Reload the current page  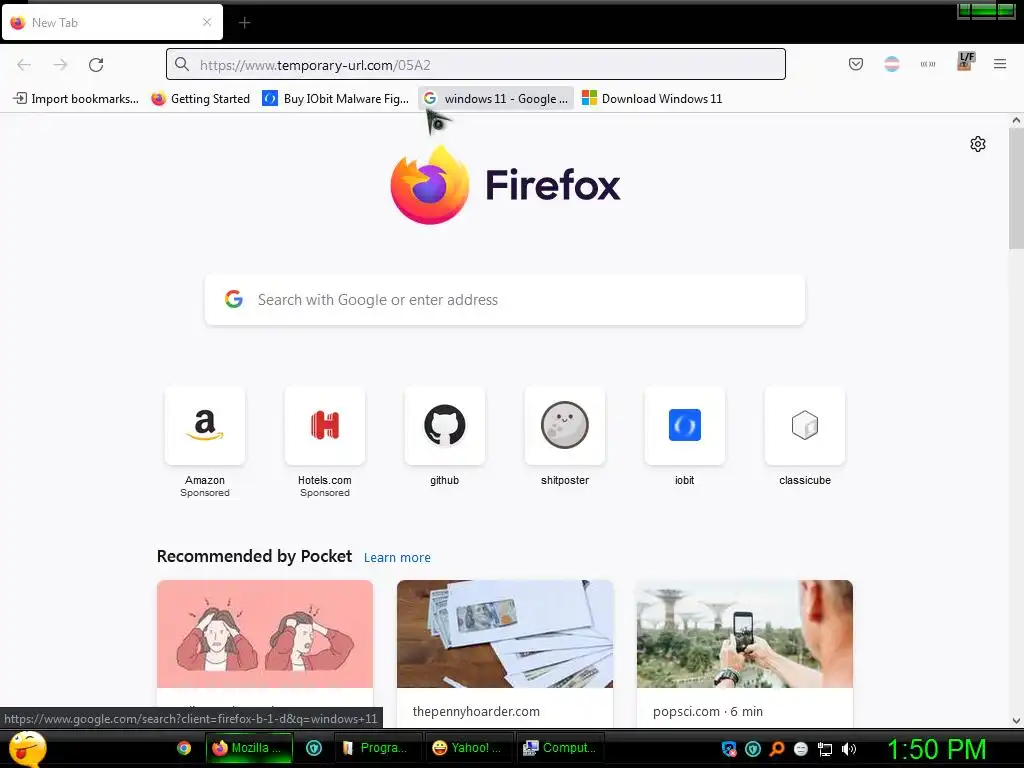click(x=96, y=65)
